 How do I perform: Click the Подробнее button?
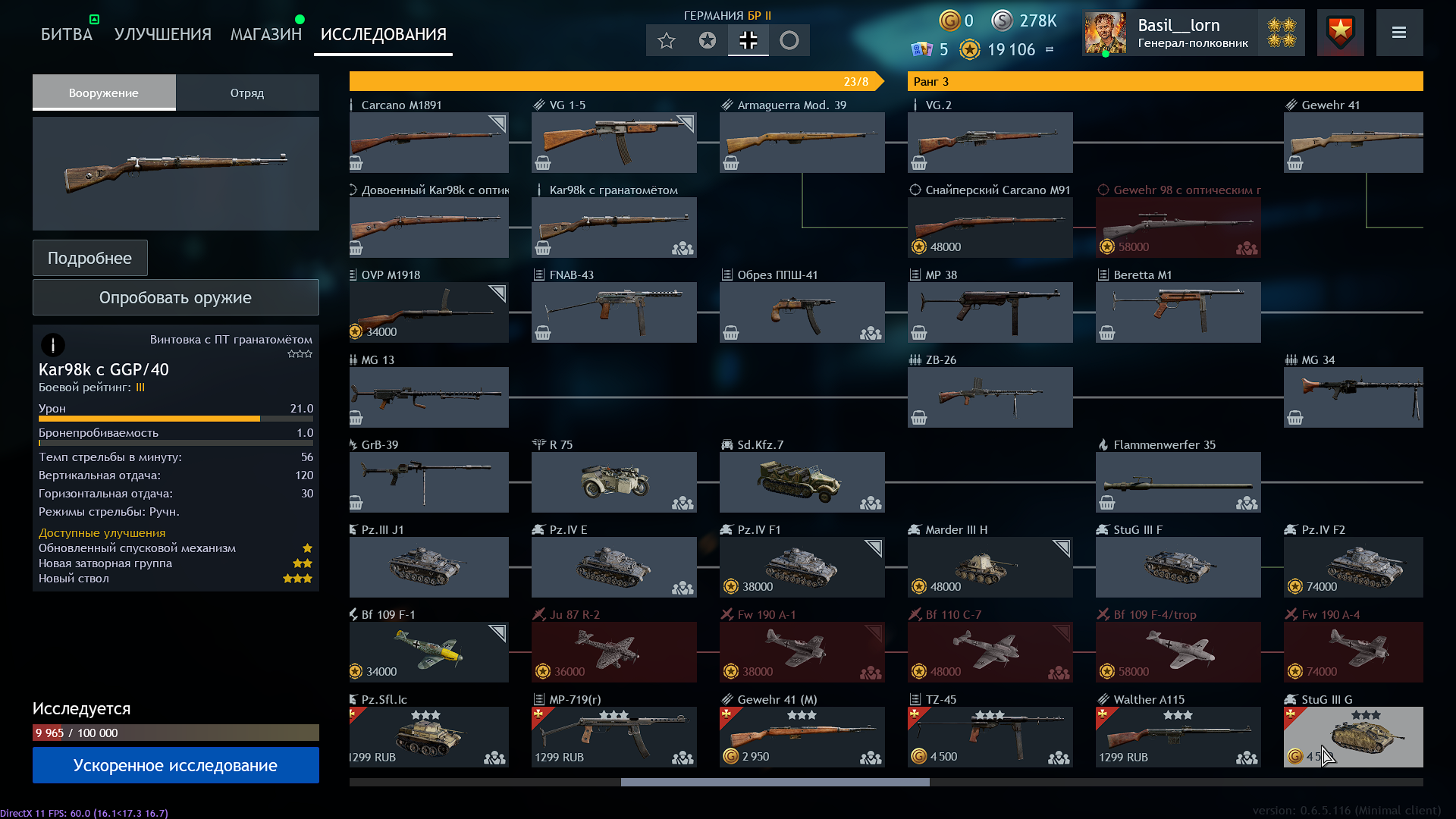90,258
